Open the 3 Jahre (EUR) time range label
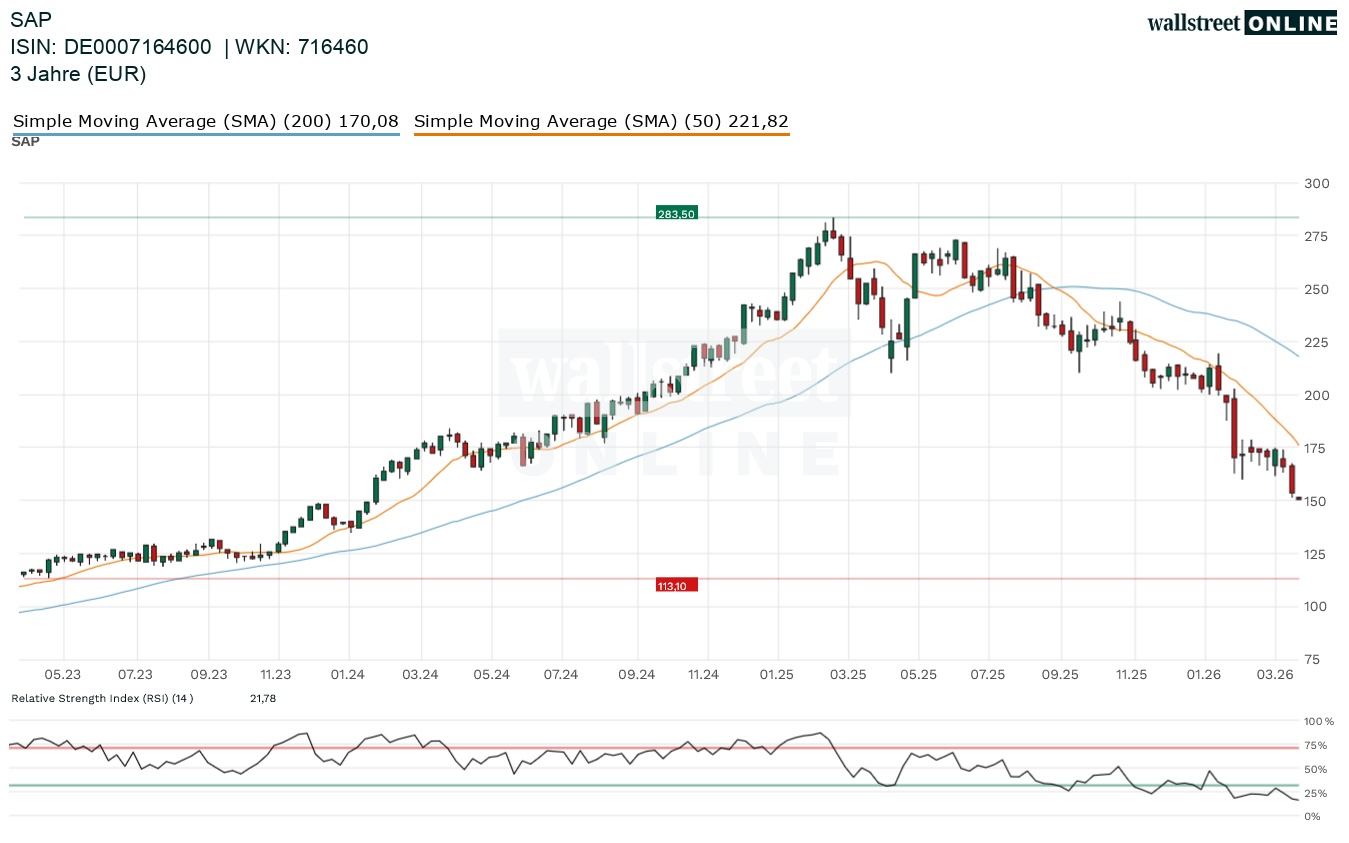This screenshot has width=1349, height=843. (78, 74)
